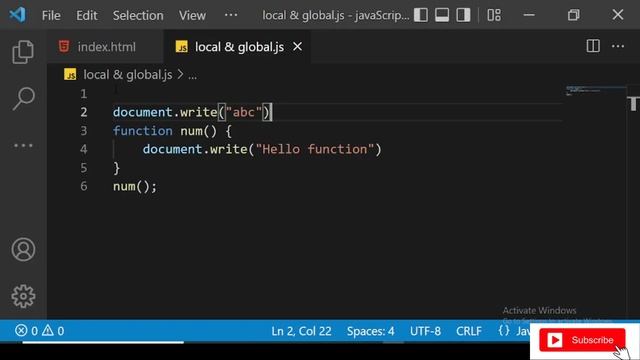Minimize the VS Code window
Screen dimensions: 640x360
[529, 15]
